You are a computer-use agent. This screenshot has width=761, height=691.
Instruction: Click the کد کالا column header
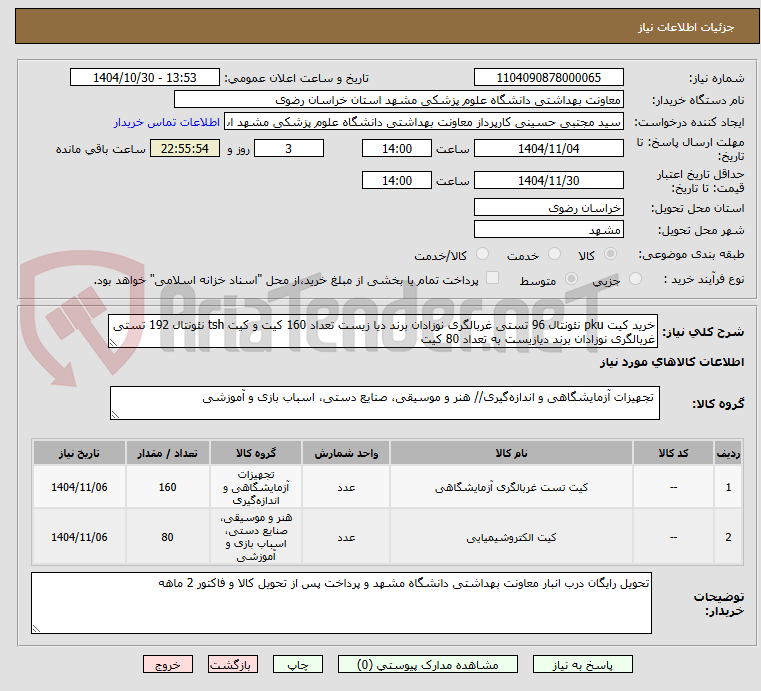[x=673, y=453]
